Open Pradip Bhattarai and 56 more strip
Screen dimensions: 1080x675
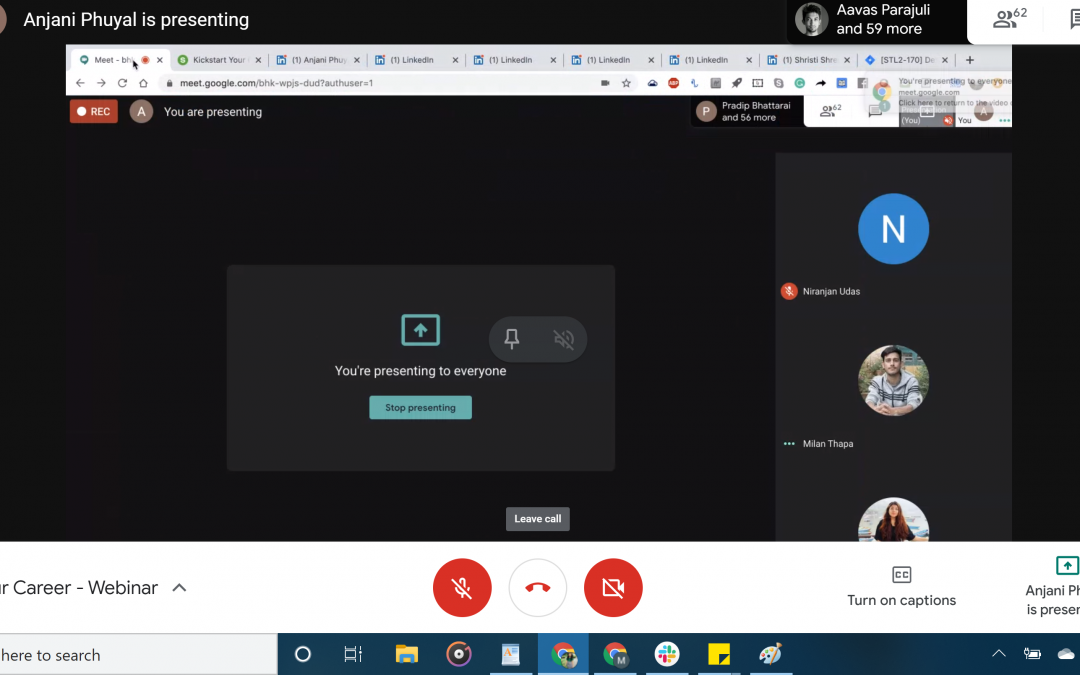coord(747,111)
